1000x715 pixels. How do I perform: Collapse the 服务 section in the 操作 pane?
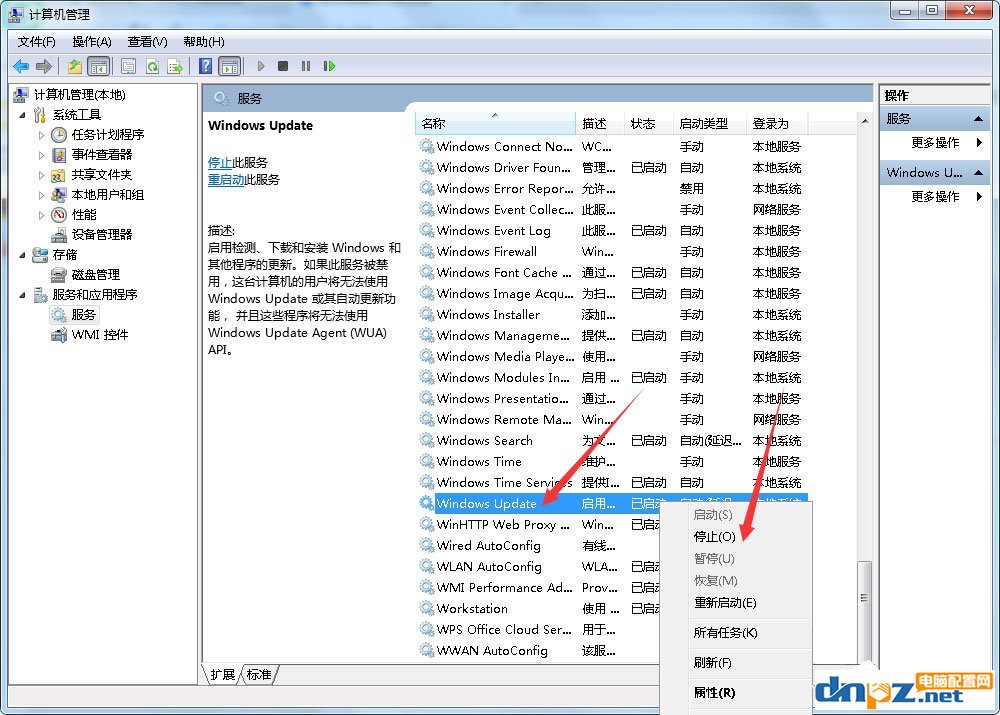pos(978,119)
